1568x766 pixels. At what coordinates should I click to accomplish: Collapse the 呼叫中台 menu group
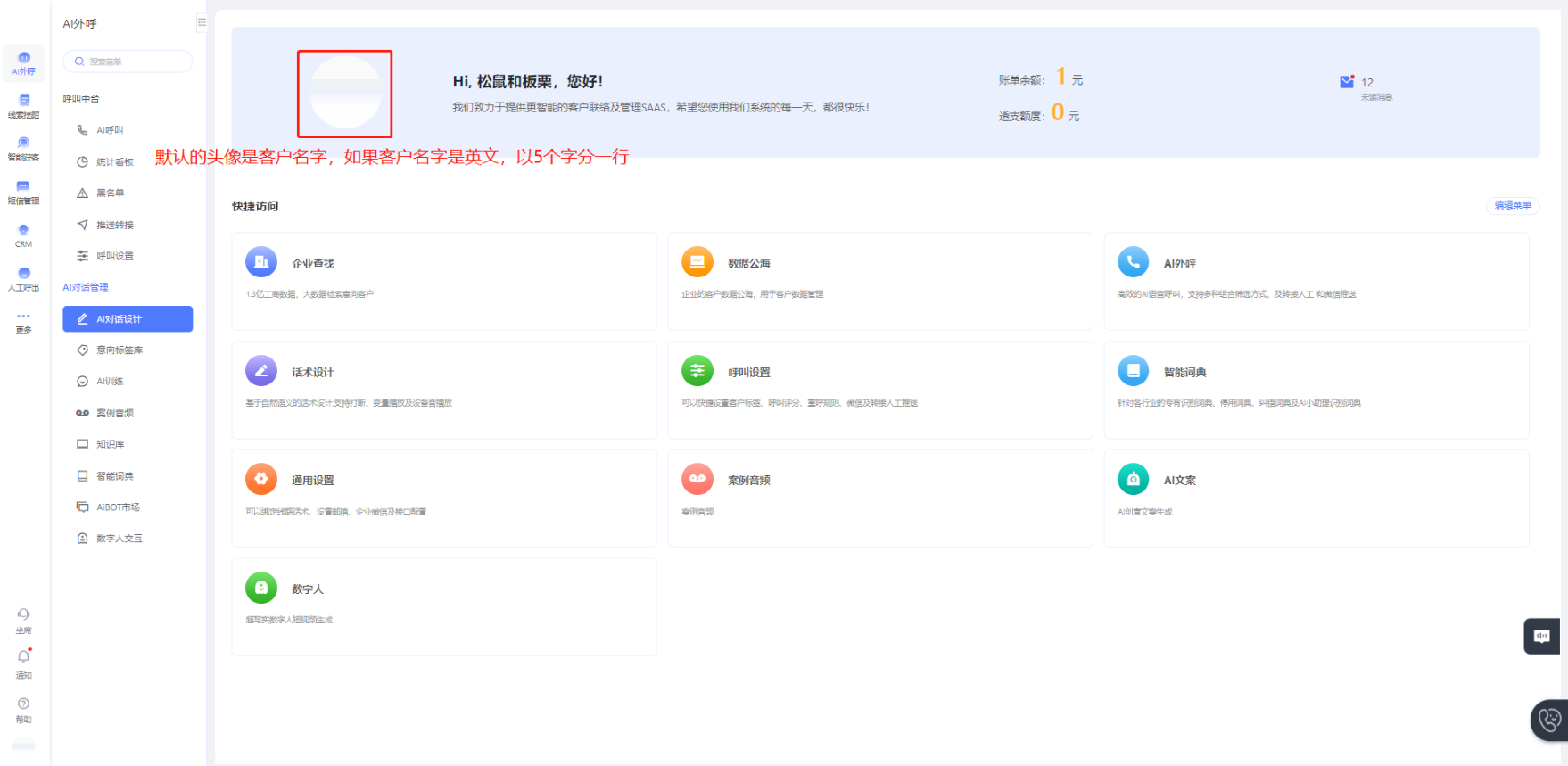click(x=81, y=99)
